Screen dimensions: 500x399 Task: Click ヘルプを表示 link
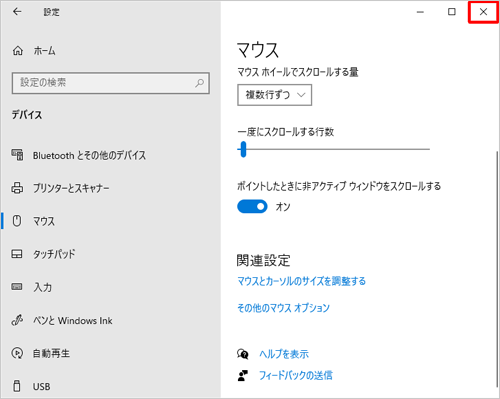click(x=284, y=354)
